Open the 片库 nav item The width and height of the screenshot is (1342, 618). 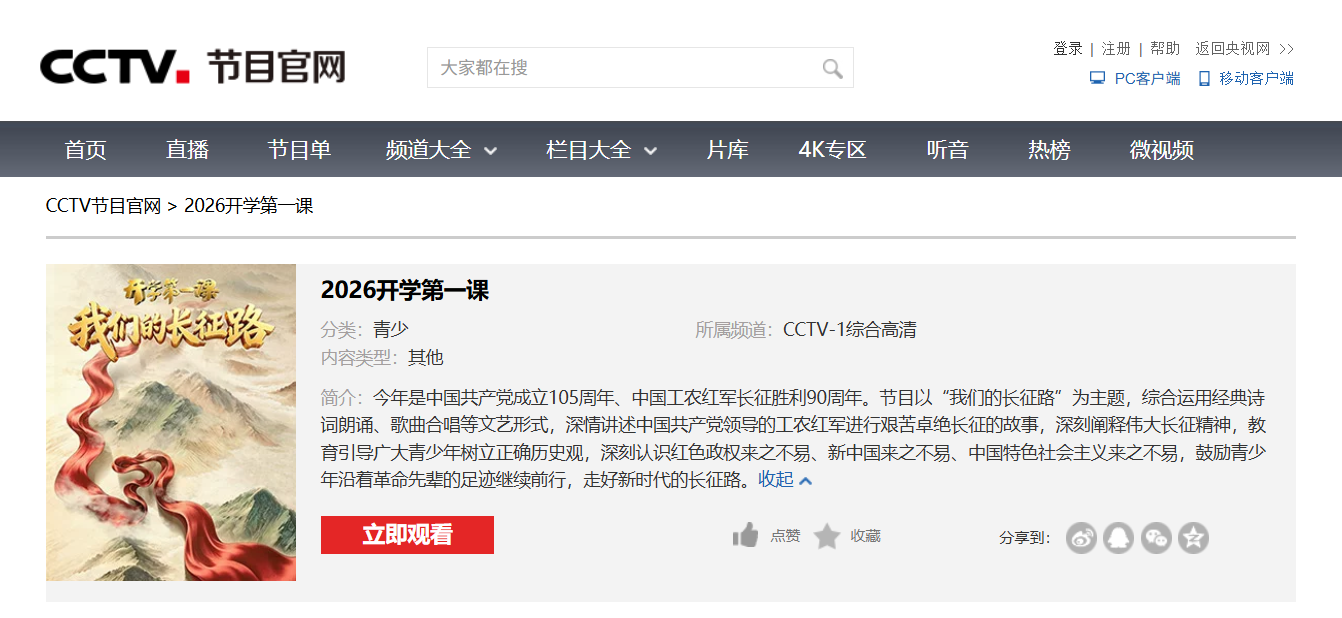pos(727,150)
